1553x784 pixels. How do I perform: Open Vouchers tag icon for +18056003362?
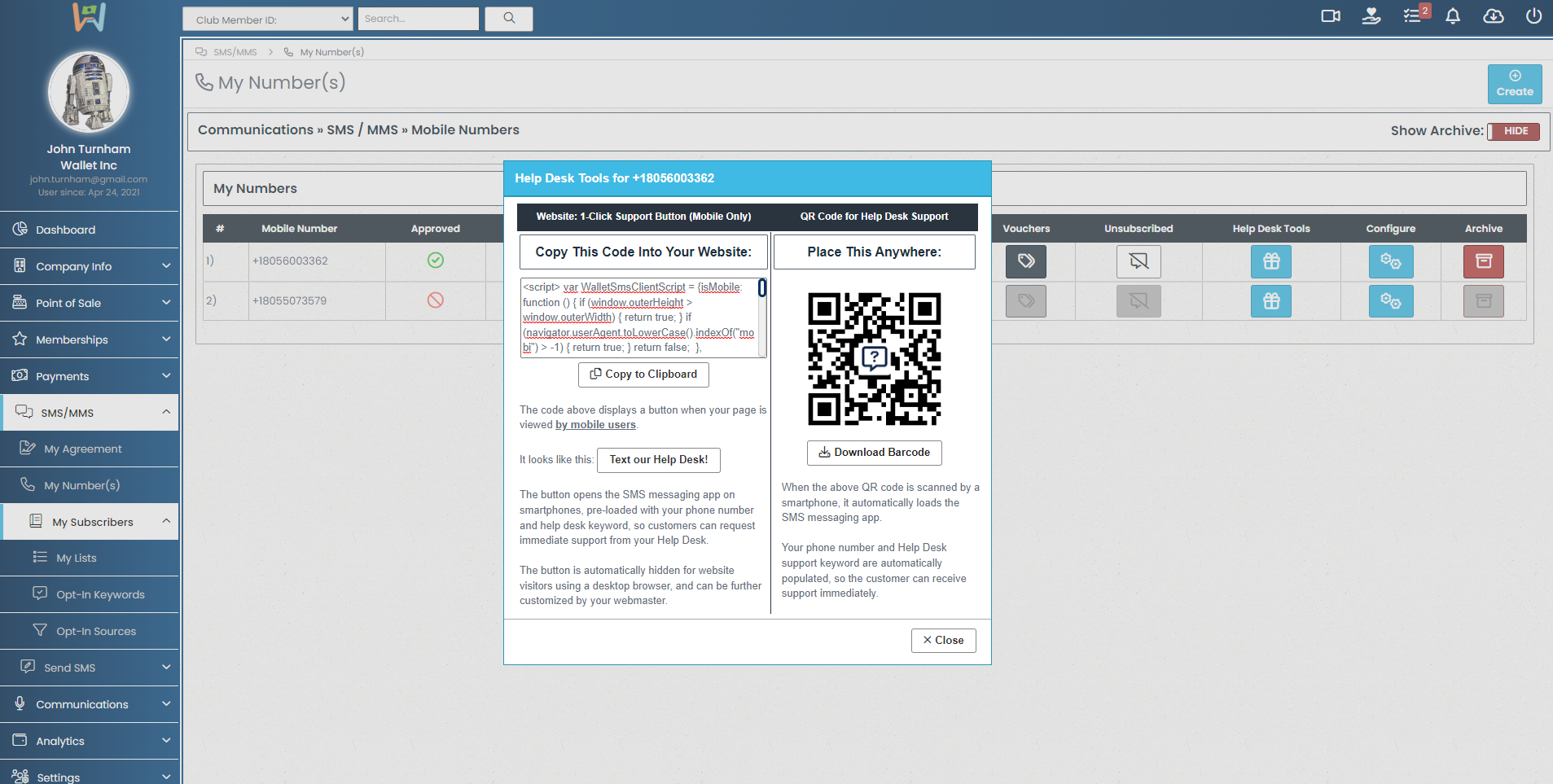tap(1026, 261)
